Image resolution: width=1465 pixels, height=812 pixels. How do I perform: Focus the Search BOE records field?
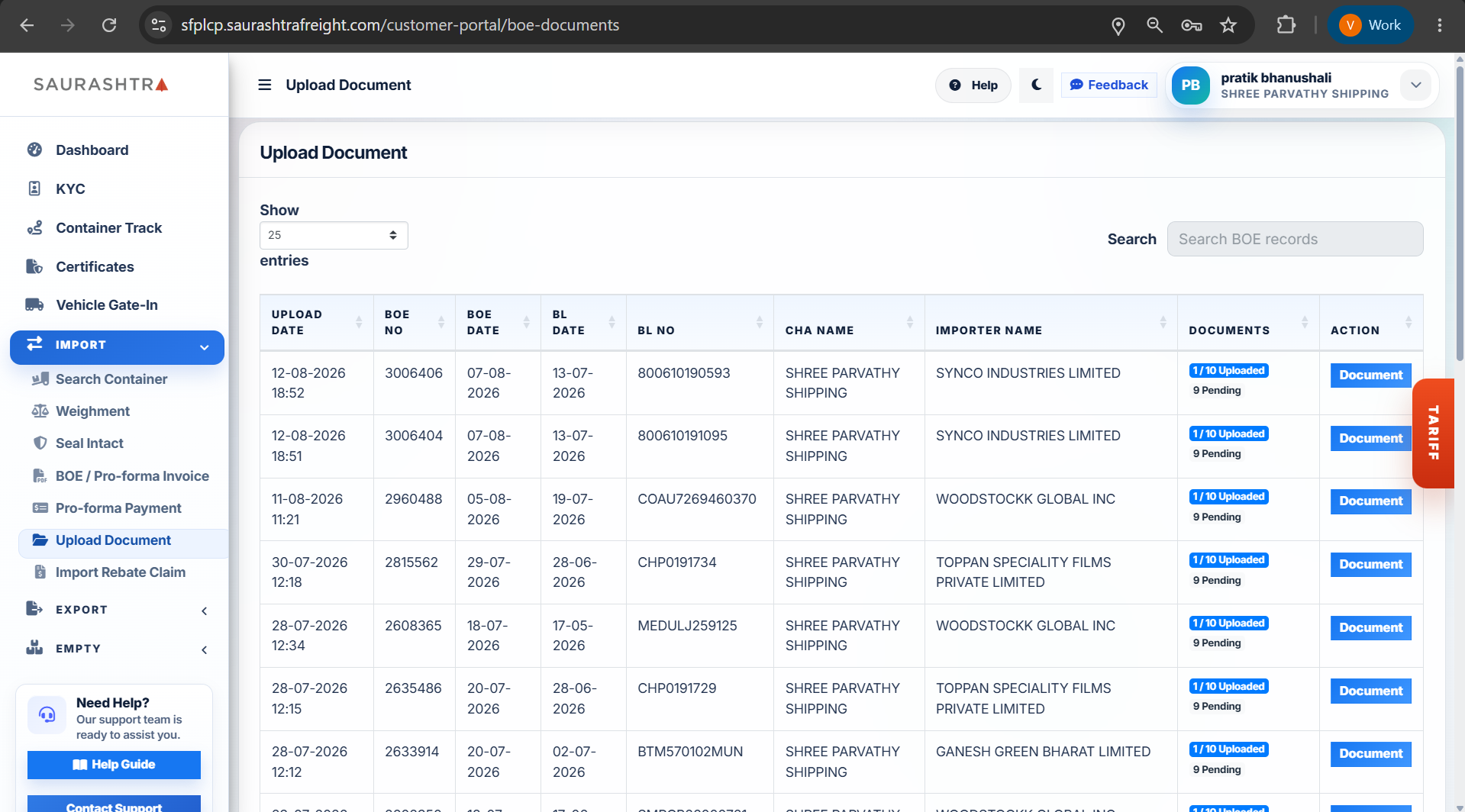[x=1295, y=239]
